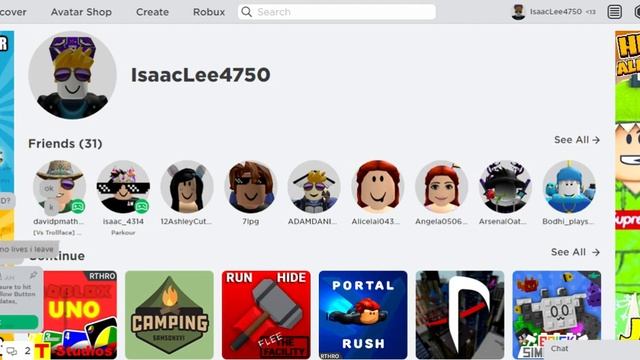Open the Chat panel
This screenshot has height=360, width=640.
[x=592, y=349]
